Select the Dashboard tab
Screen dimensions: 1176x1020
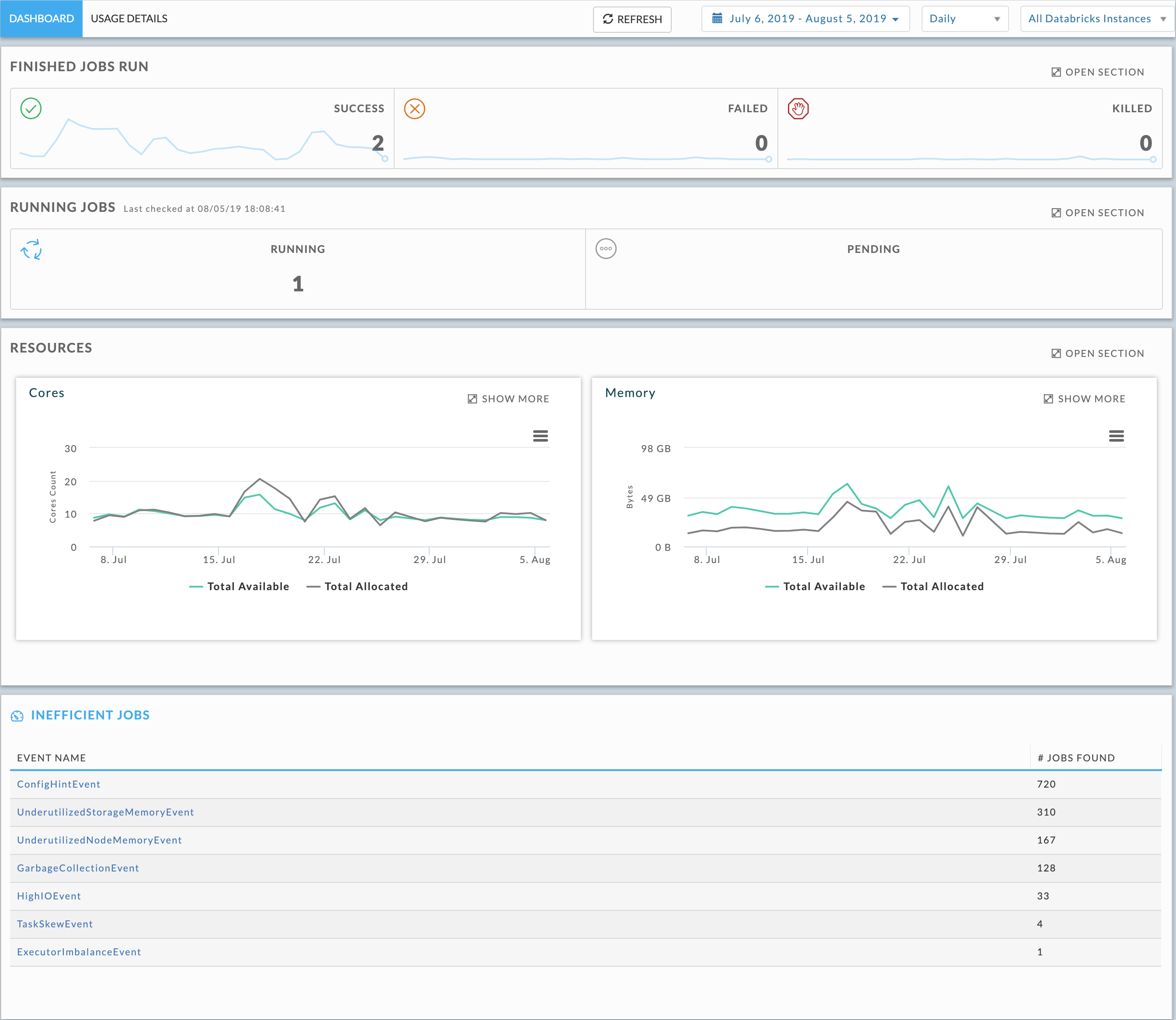pyautogui.click(x=42, y=18)
